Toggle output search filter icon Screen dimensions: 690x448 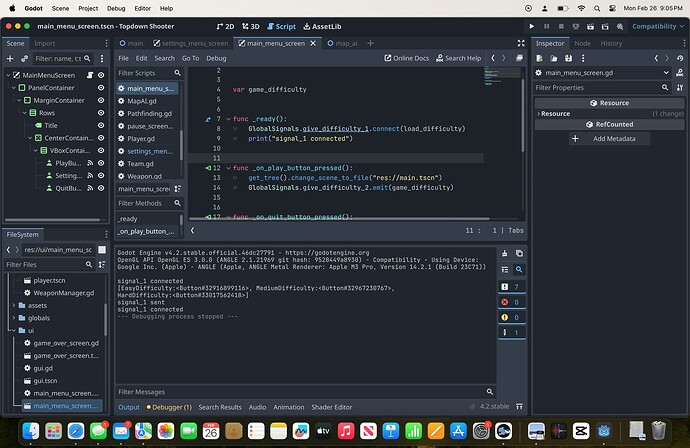point(519,269)
